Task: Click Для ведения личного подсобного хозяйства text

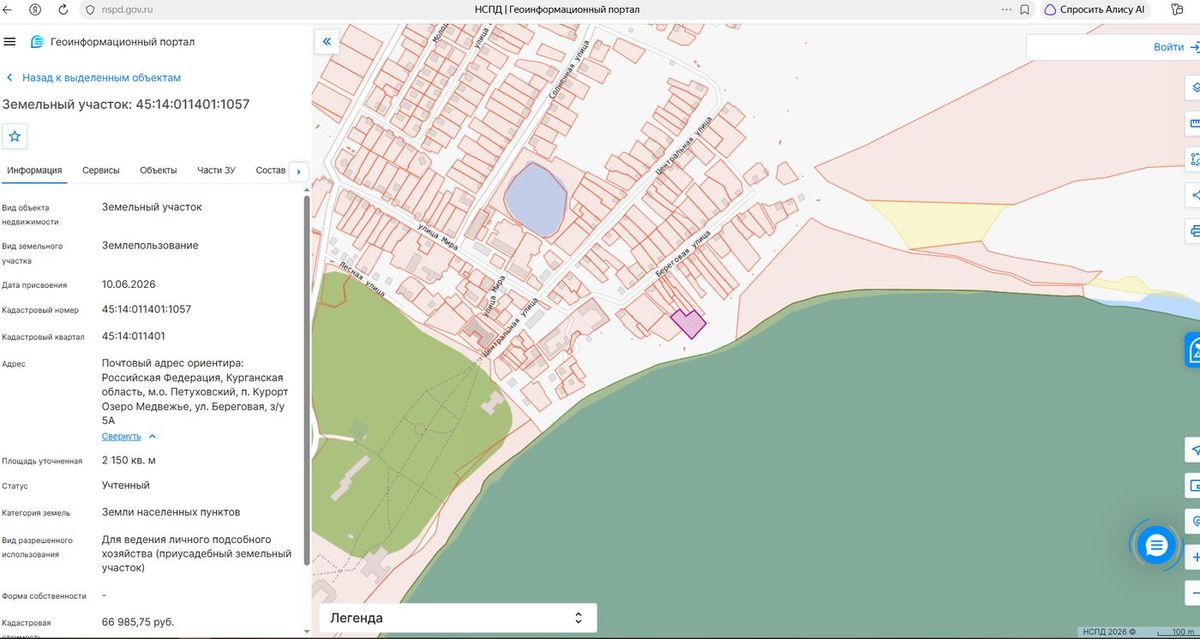Action: pyautogui.click(x=197, y=553)
